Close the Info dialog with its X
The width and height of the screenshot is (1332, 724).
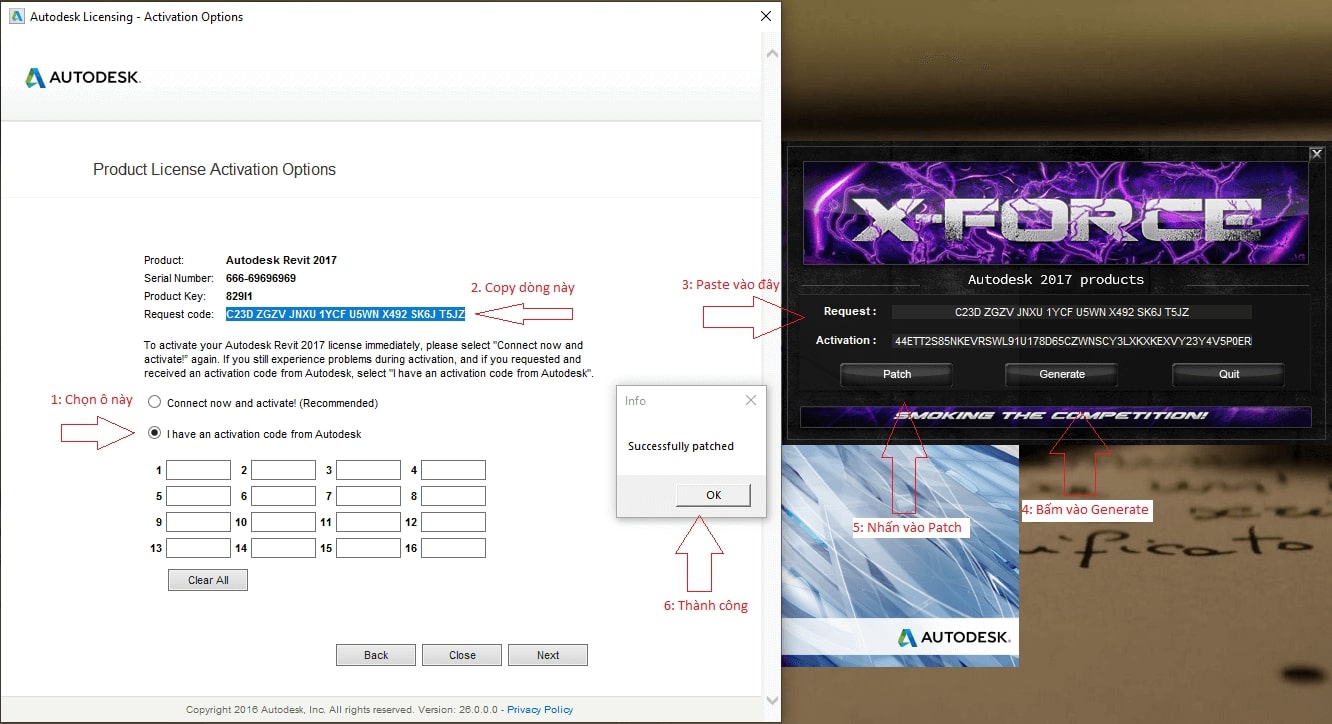coord(751,401)
